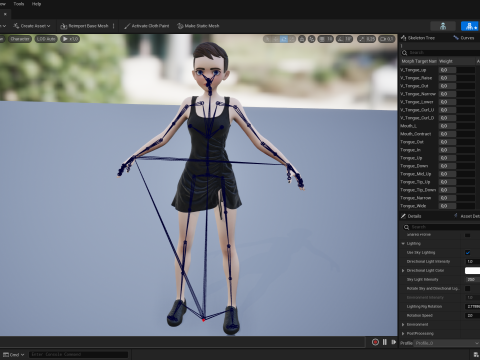Image resolution: width=480 pixels, height=360 pixels.
Task: Enable Rotate Sky and Directional Lighting checkbox
Action: [x=468, y=289]
